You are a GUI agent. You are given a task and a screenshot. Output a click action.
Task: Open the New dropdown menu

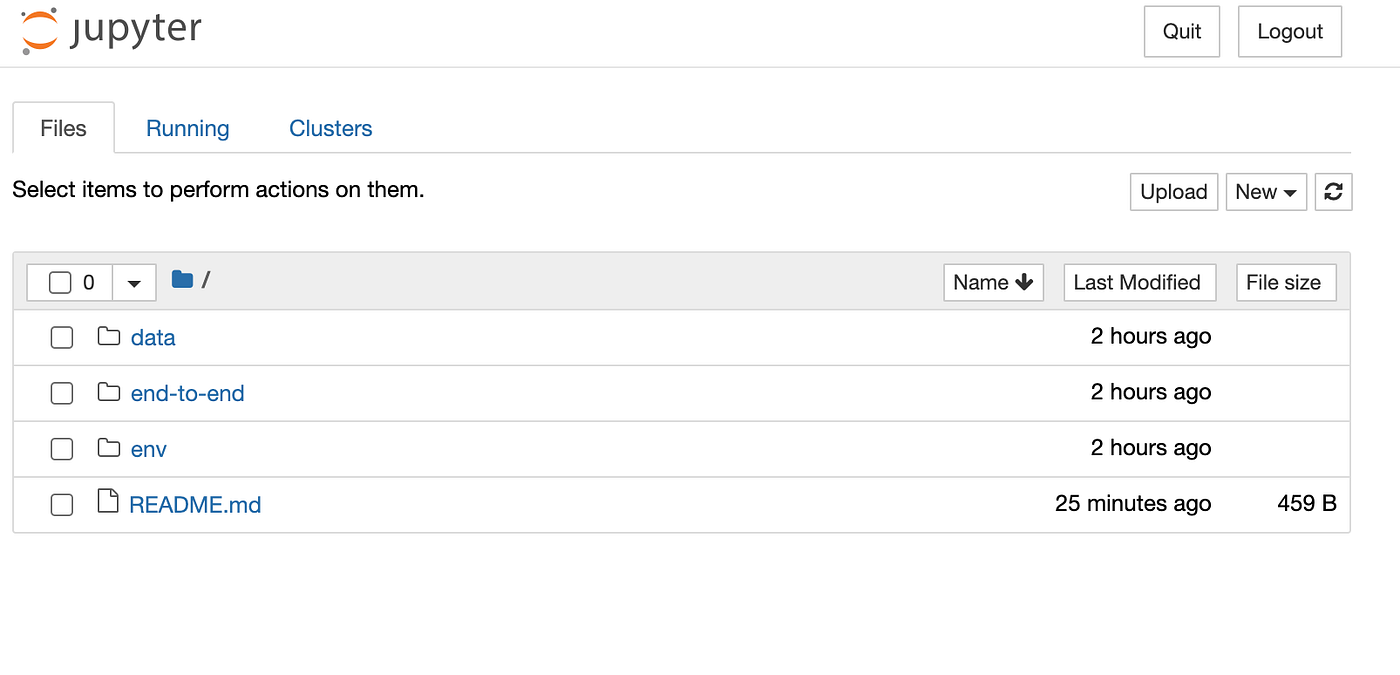tap(1266, 191)
